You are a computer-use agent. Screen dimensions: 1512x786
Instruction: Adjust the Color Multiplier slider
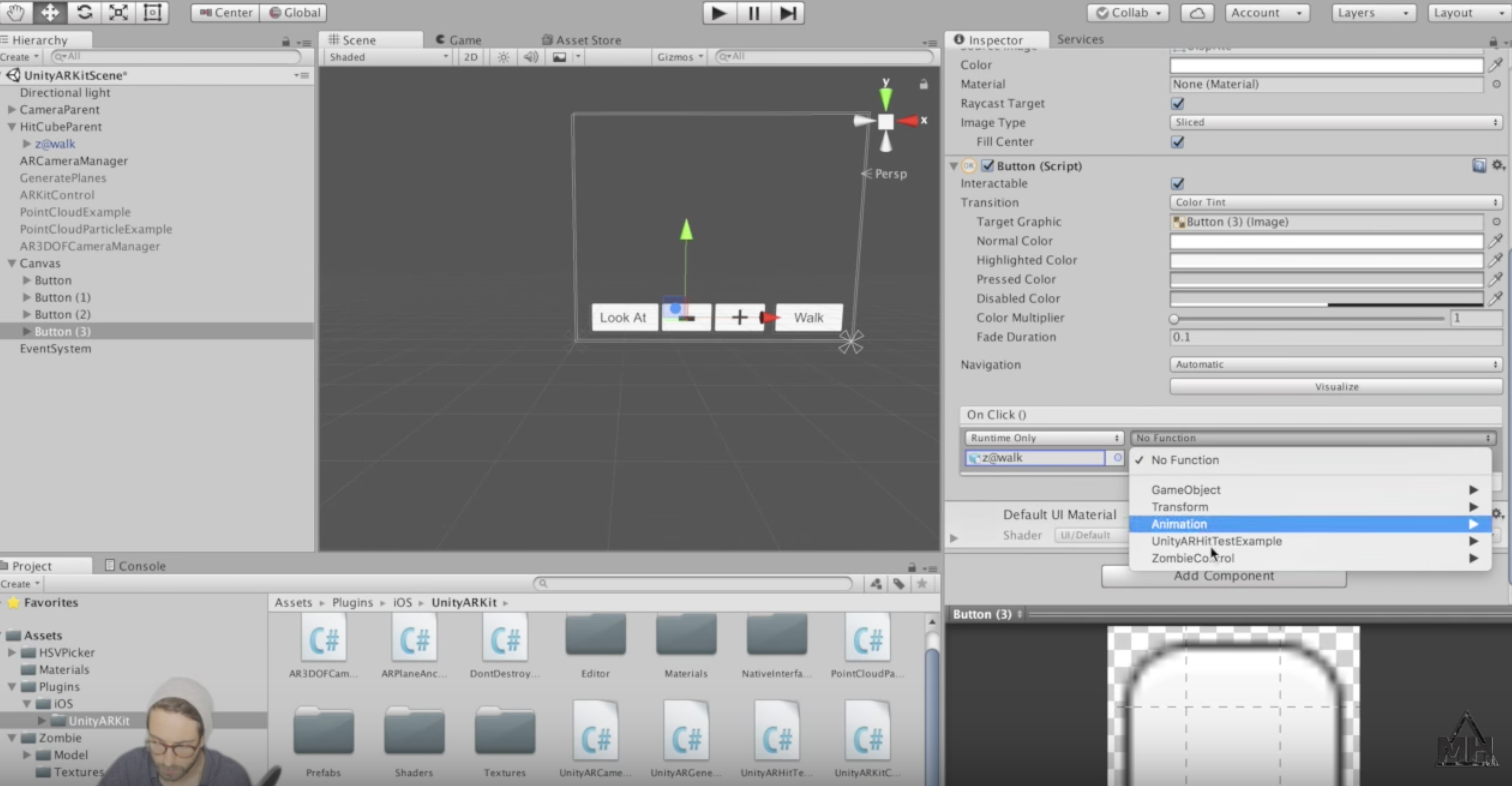[1308, 318]
